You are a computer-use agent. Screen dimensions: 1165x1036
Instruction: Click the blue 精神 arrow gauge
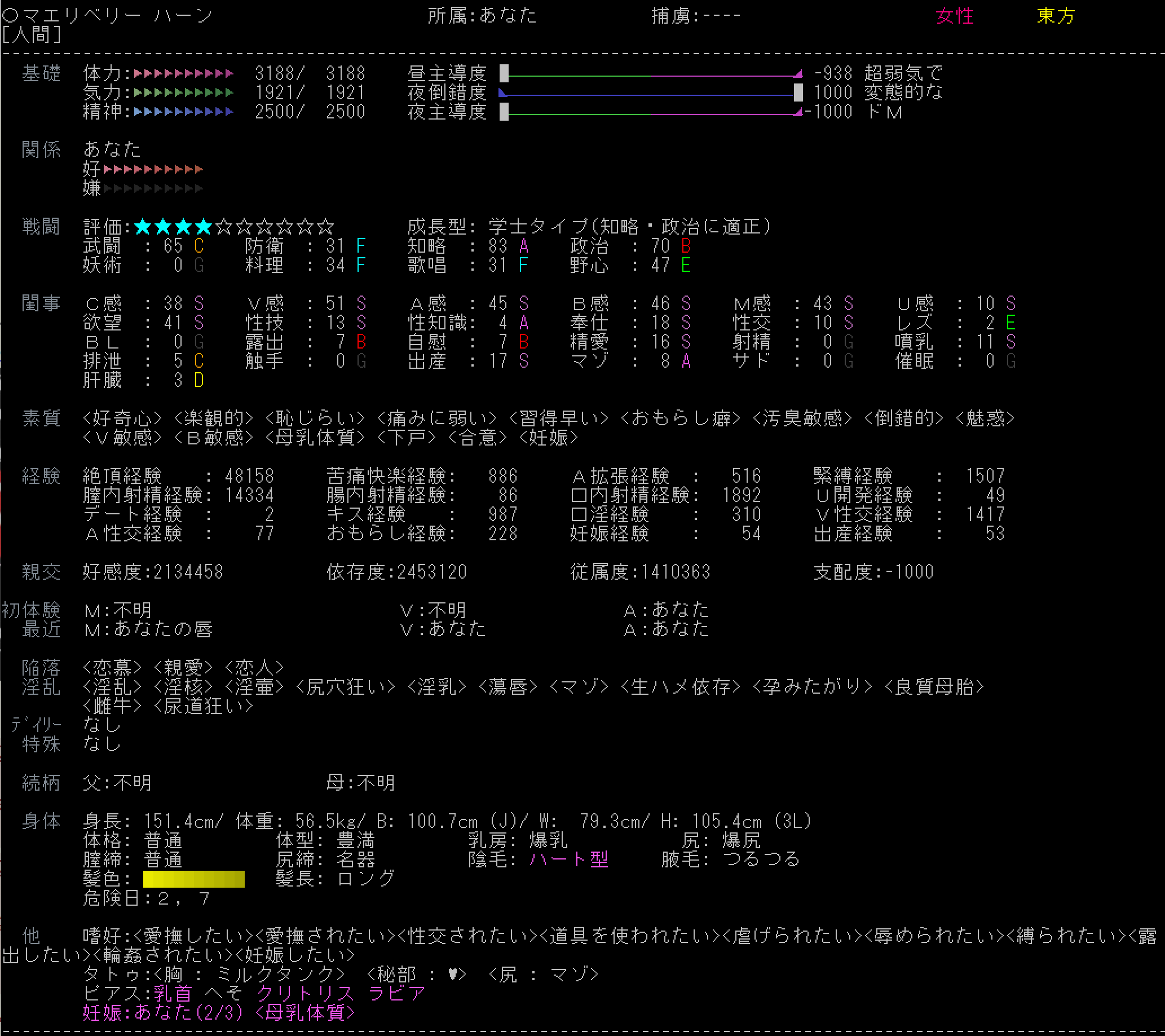[183, 112]
